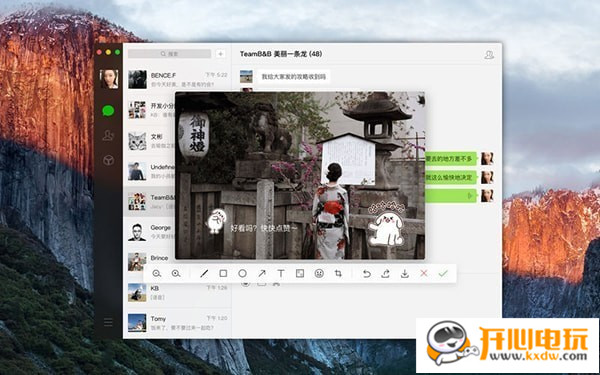Open the Chats view in sidebar
The width and height of the screenshot is (600, 375).
(108, 111)
